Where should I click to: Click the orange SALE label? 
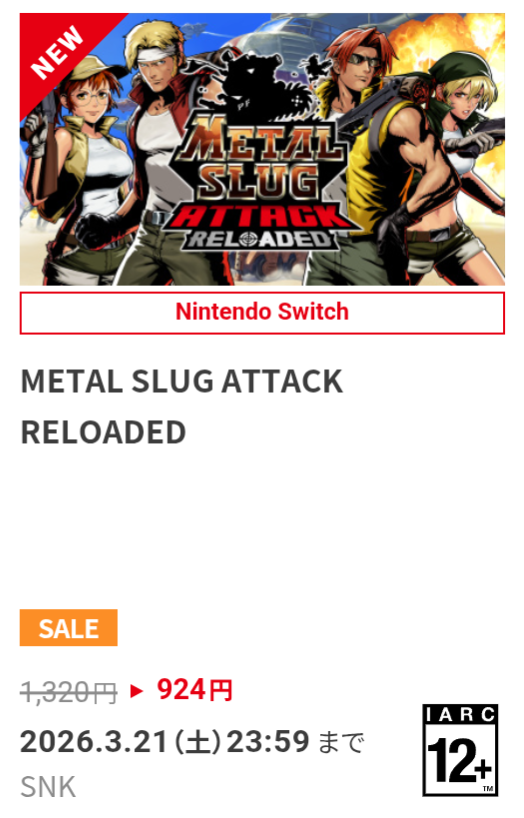68,628
